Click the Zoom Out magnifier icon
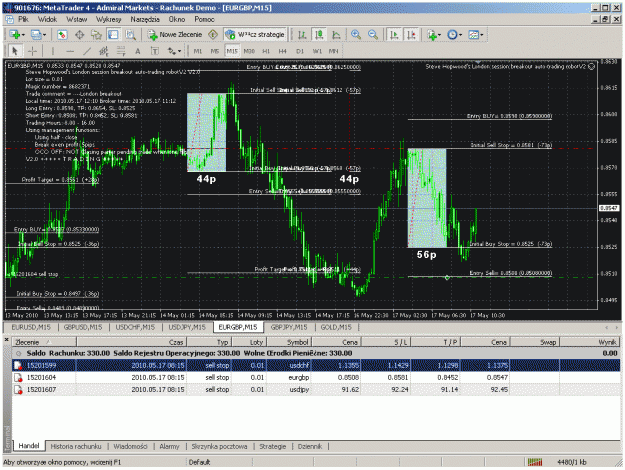 coord(373,35)
